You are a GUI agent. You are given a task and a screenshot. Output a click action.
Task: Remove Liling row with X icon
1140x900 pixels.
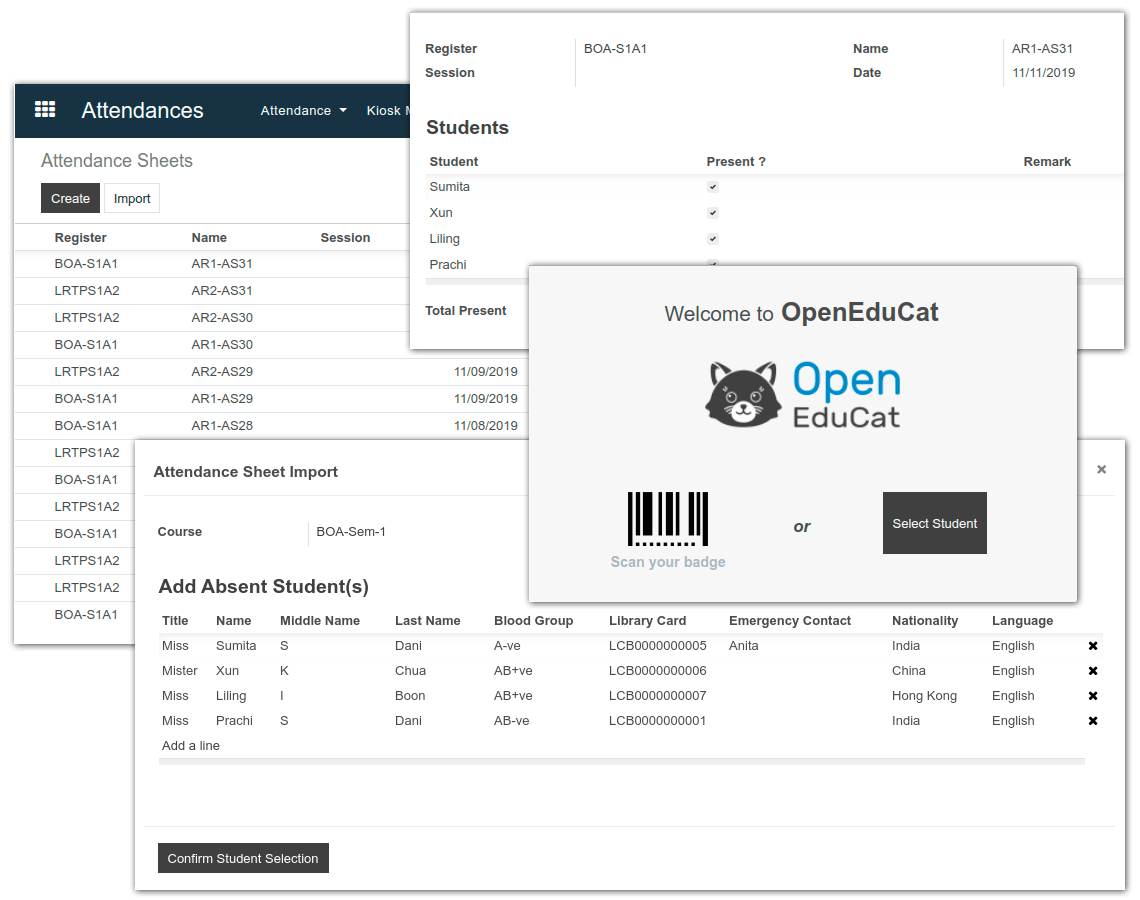click(1093, 696)
